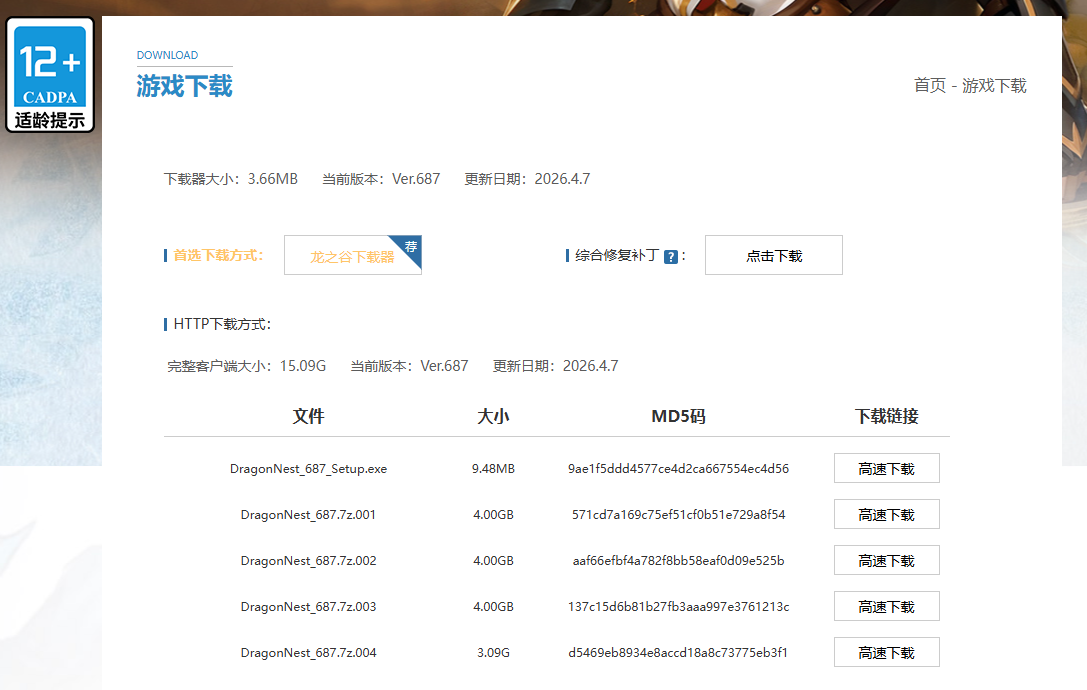Click the blue question mark help icon

(670, 257)
